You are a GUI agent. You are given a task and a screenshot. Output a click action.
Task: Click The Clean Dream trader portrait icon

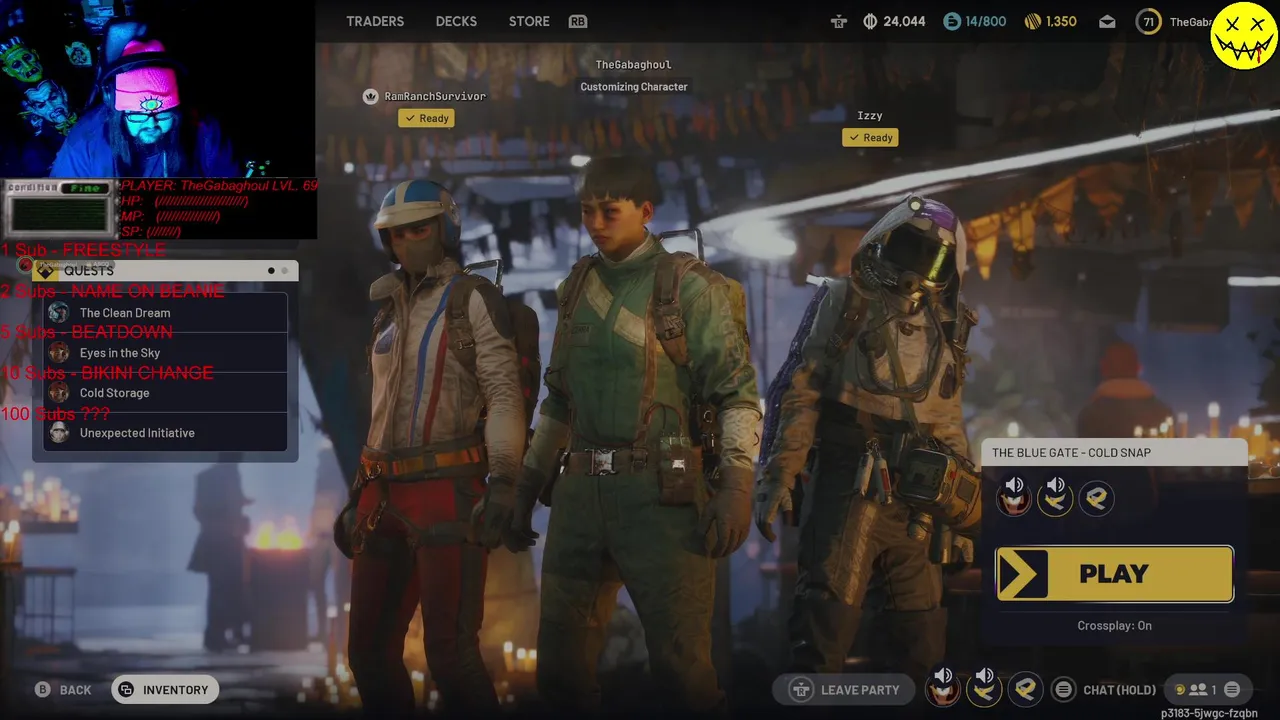coord(59,313)
